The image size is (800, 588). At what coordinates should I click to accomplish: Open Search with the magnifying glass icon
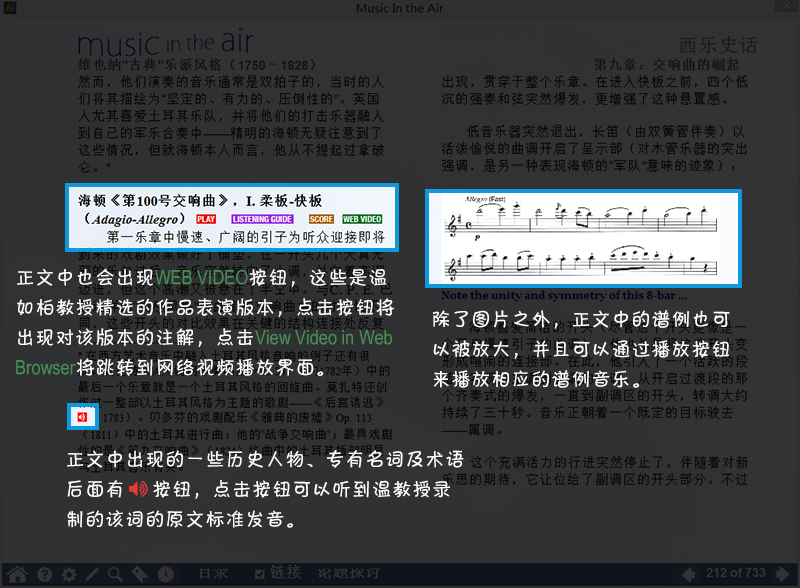pyautogui.click(x=115, y=575)
